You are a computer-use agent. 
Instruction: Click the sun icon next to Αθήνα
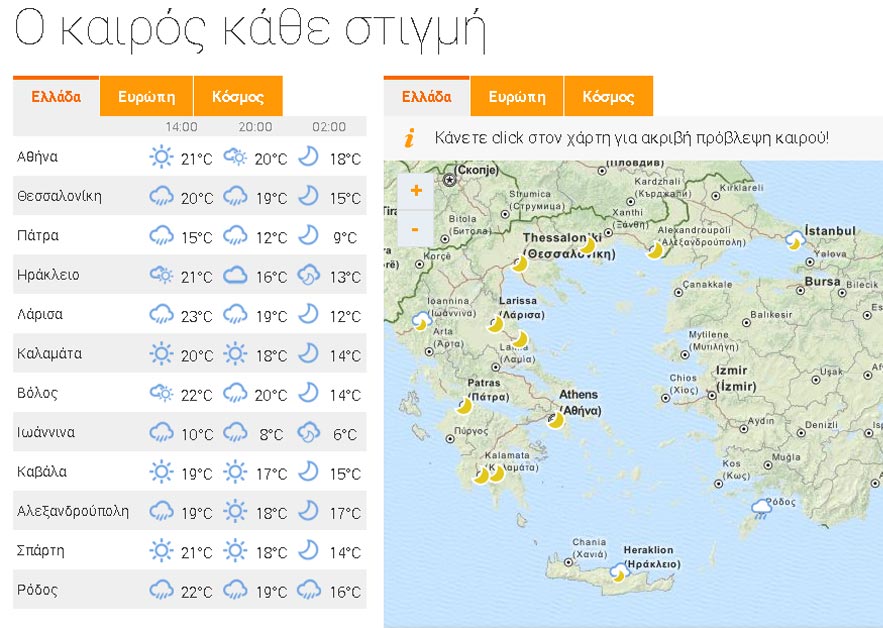click(162, 157)
